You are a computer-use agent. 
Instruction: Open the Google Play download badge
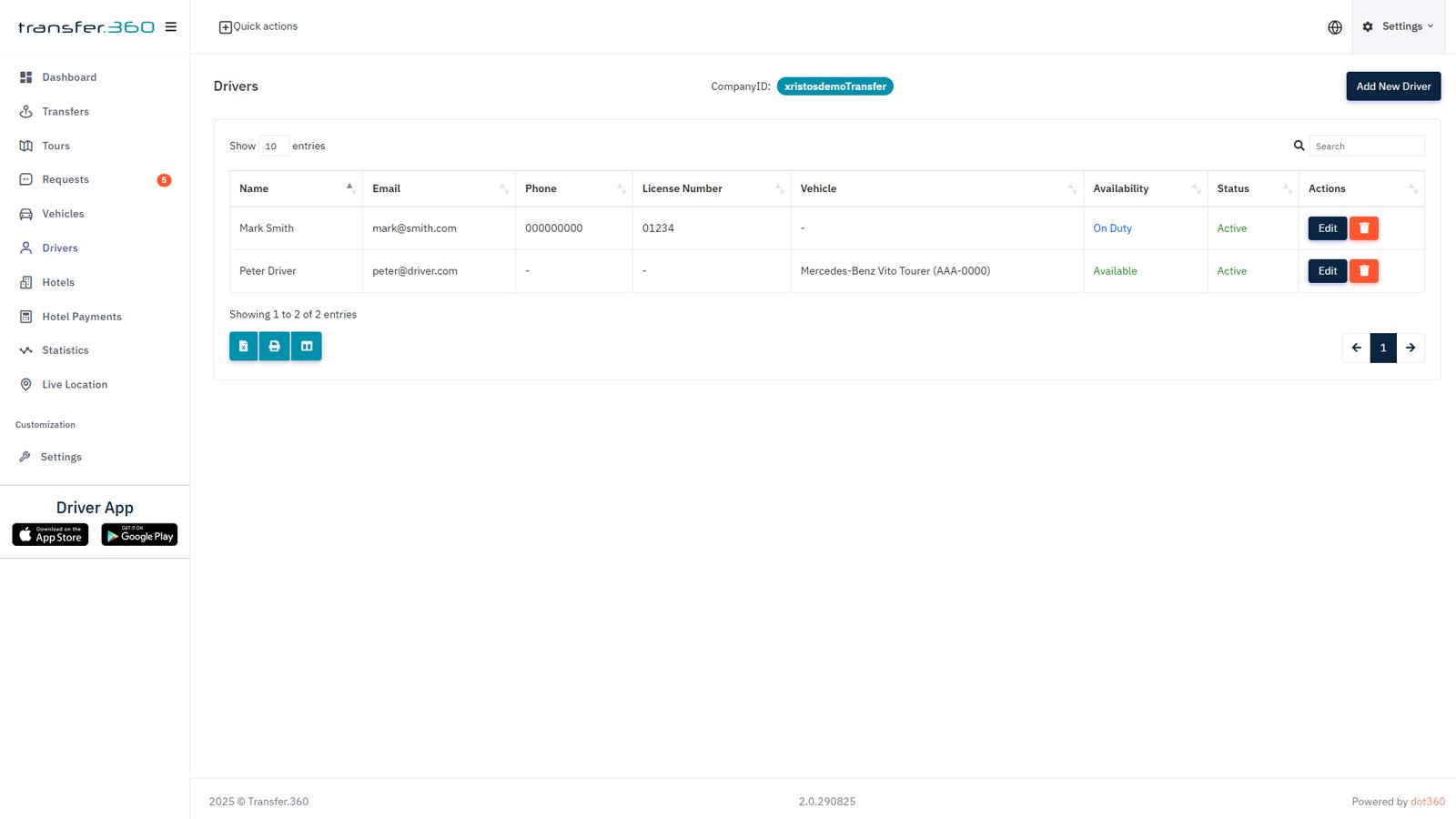coord(139,535)
